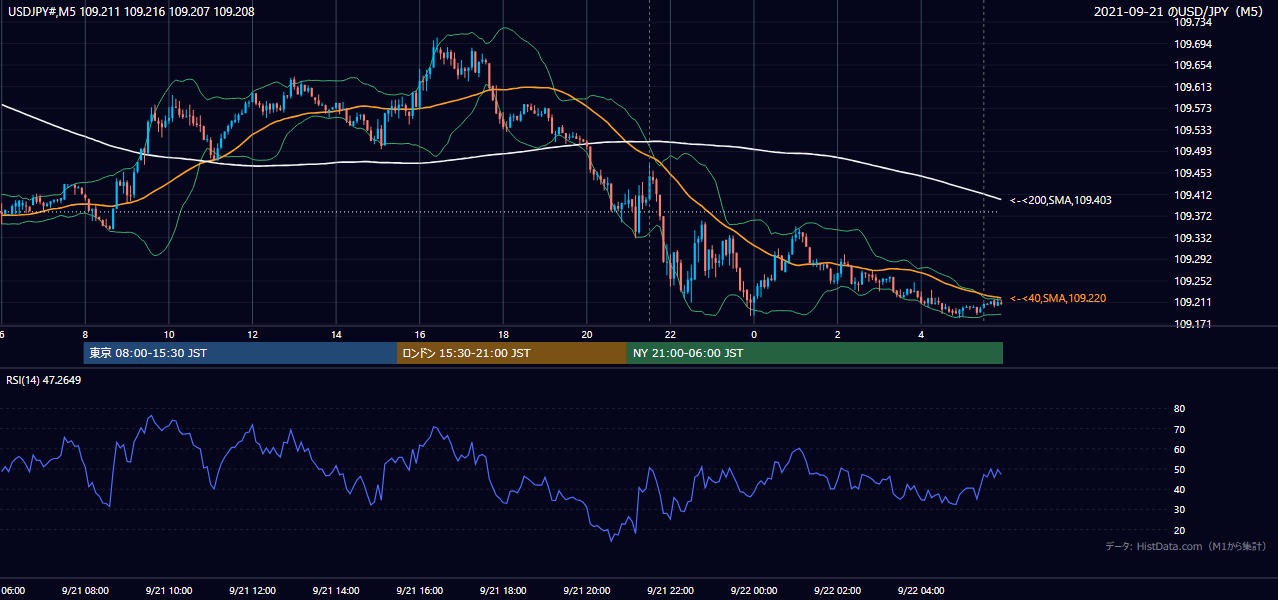Screen dimensions: 1278x600
Task: Click the bottom time label 9/21 16:00
Action: (x=419, y=591)
